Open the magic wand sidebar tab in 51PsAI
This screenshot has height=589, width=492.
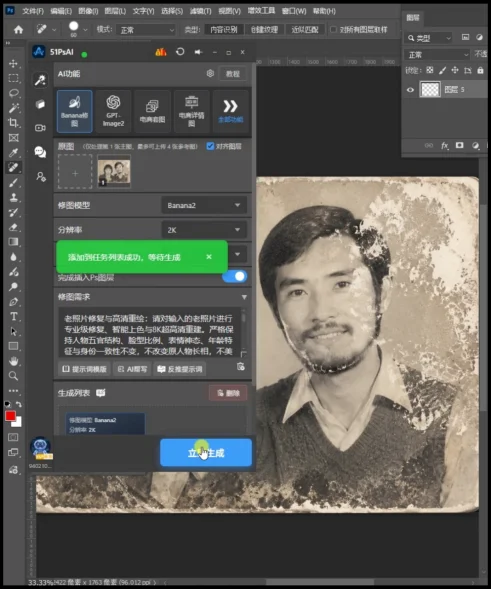click(x=40, y=79)
